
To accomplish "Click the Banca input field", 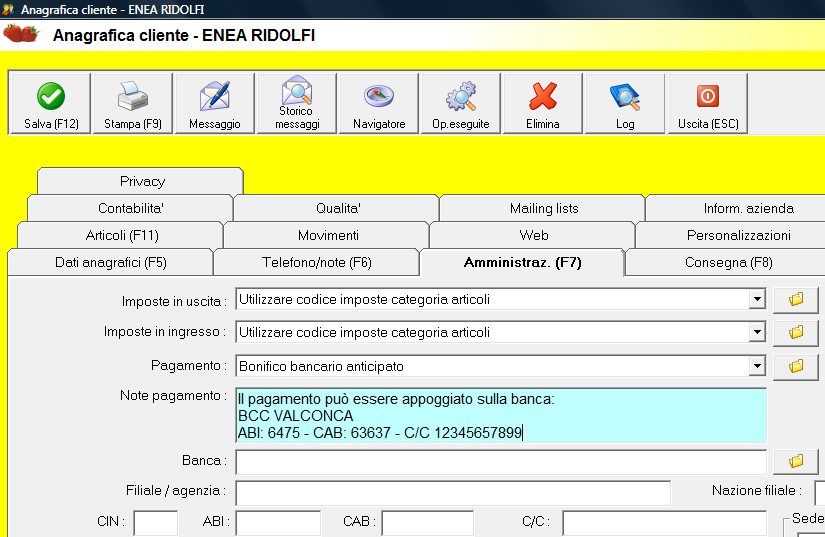I will click(x=501, y=462).
